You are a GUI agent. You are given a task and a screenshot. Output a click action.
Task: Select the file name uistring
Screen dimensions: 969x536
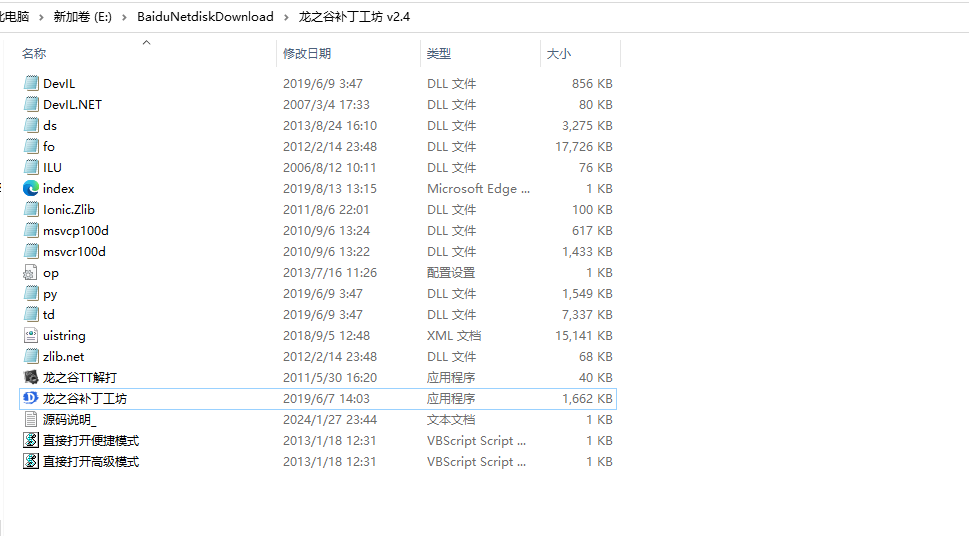64,336
